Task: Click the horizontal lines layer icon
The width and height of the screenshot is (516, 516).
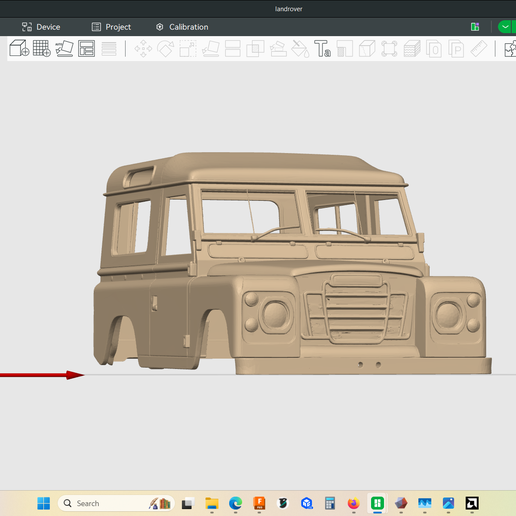Action: point(109,49)
